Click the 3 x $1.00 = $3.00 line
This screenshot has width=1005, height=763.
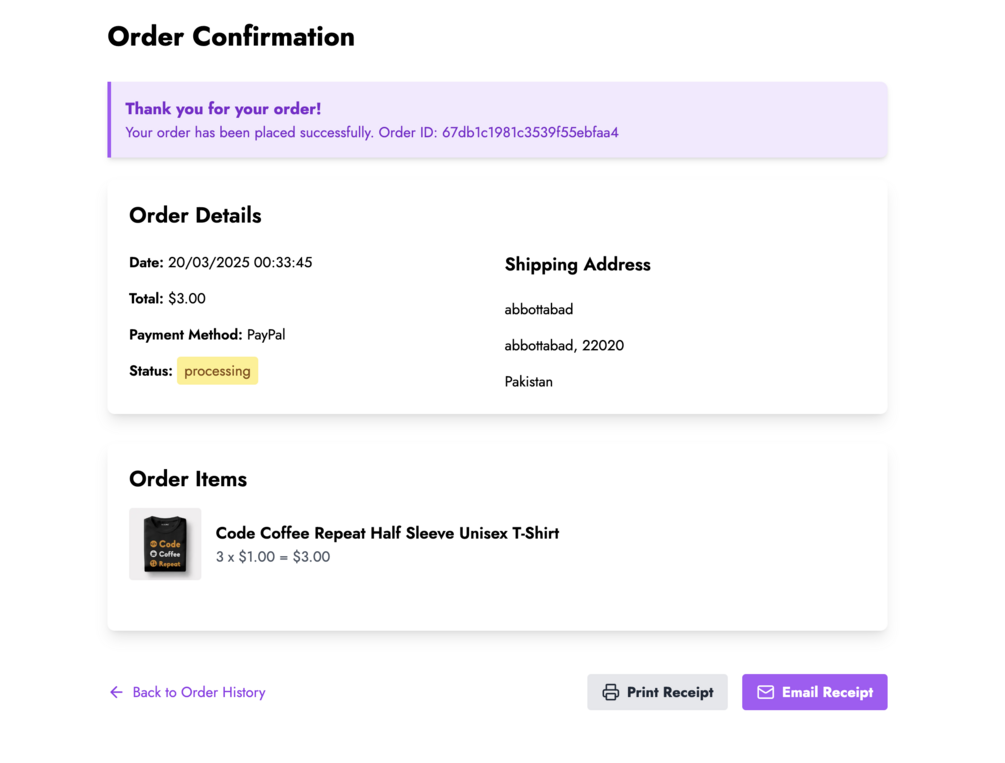(x=273, y=557)
